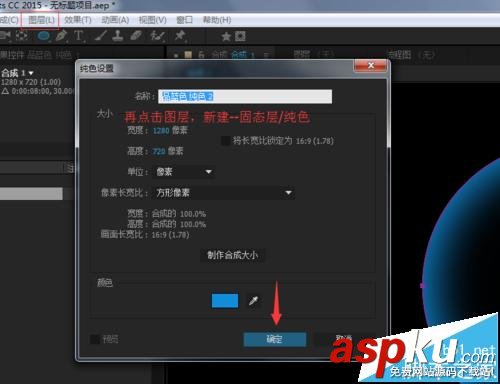Click the solid name input field
Image resolution: width=500 pixels, height=384 pixels.
tap(245, 96)
